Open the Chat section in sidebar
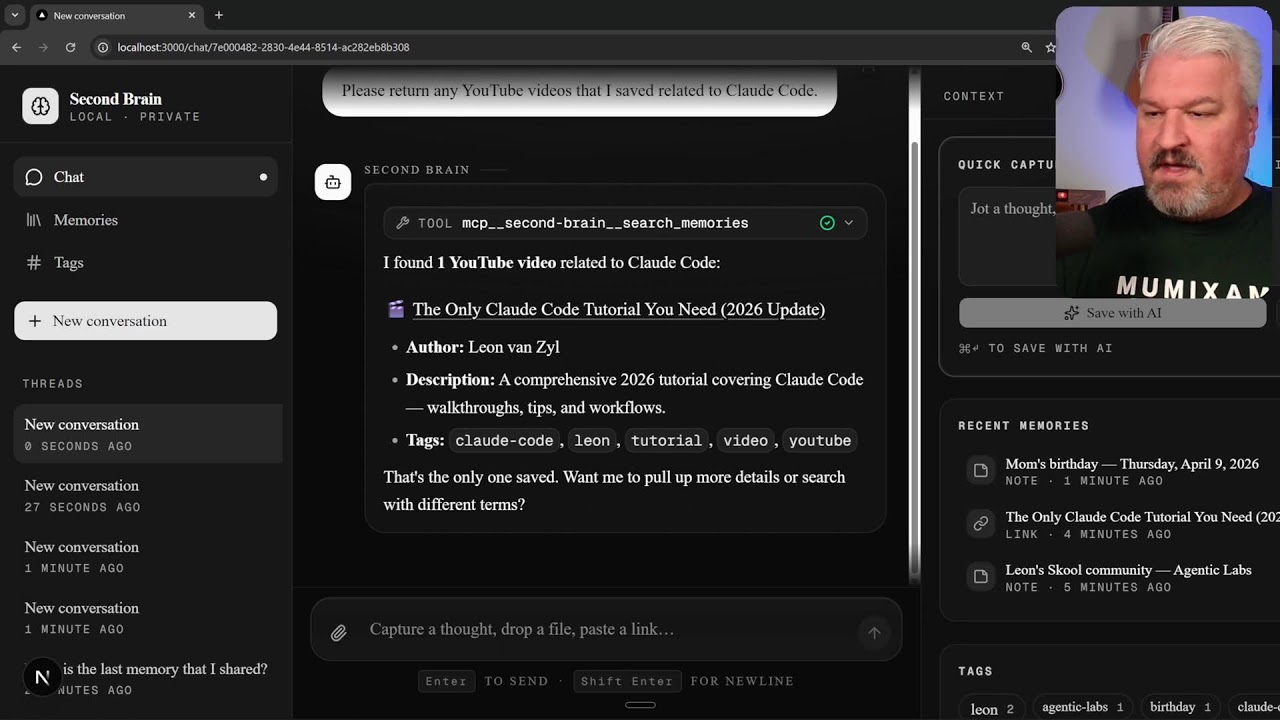The width and height of the screenshot is (1280, 720). pyautogui.click(x=146, y=177)
